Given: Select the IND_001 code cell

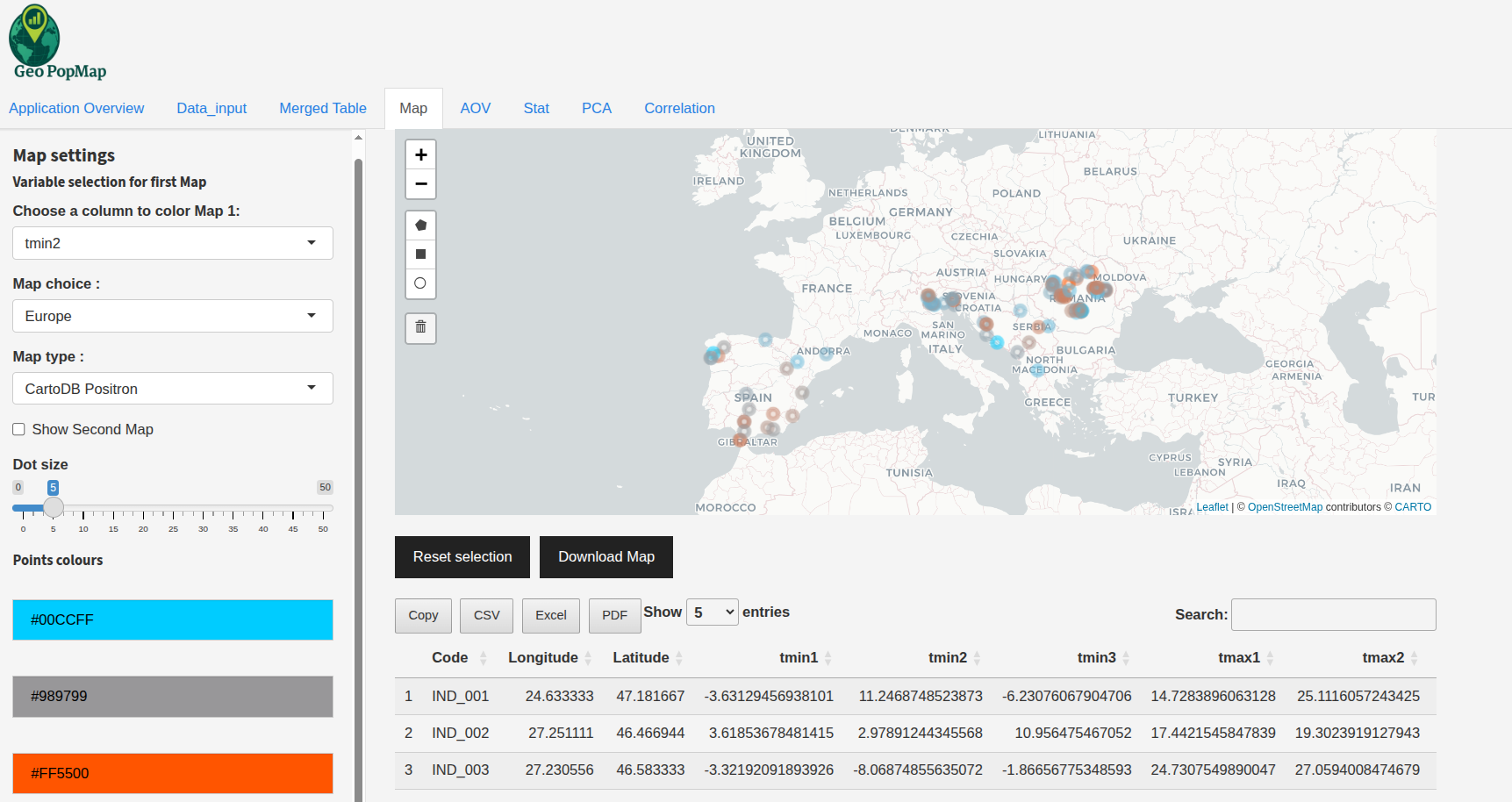Looking at the screenshot, I should point(460,696).
